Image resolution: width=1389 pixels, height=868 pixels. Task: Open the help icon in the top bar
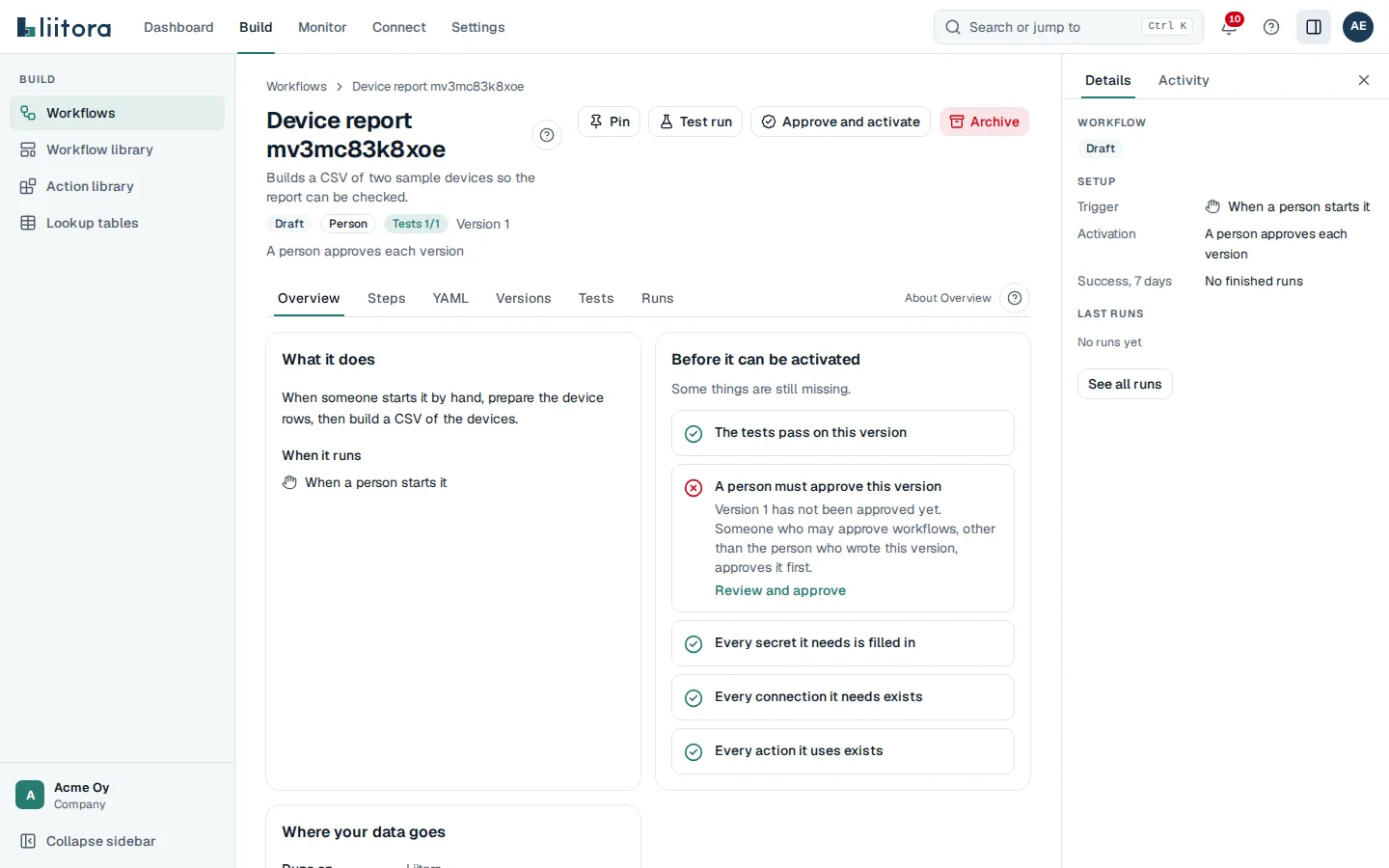point(1271,27)
